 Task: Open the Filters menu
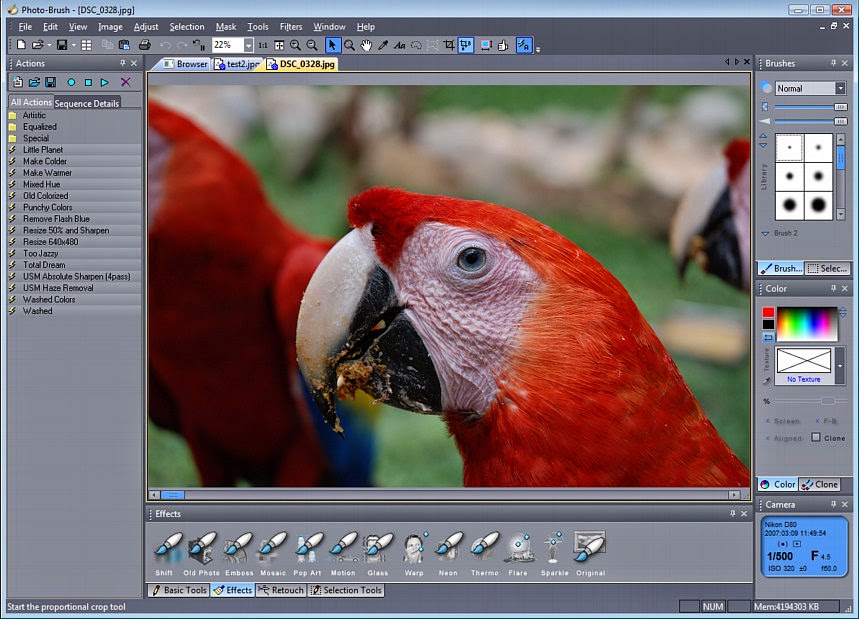tap(291, 26)
